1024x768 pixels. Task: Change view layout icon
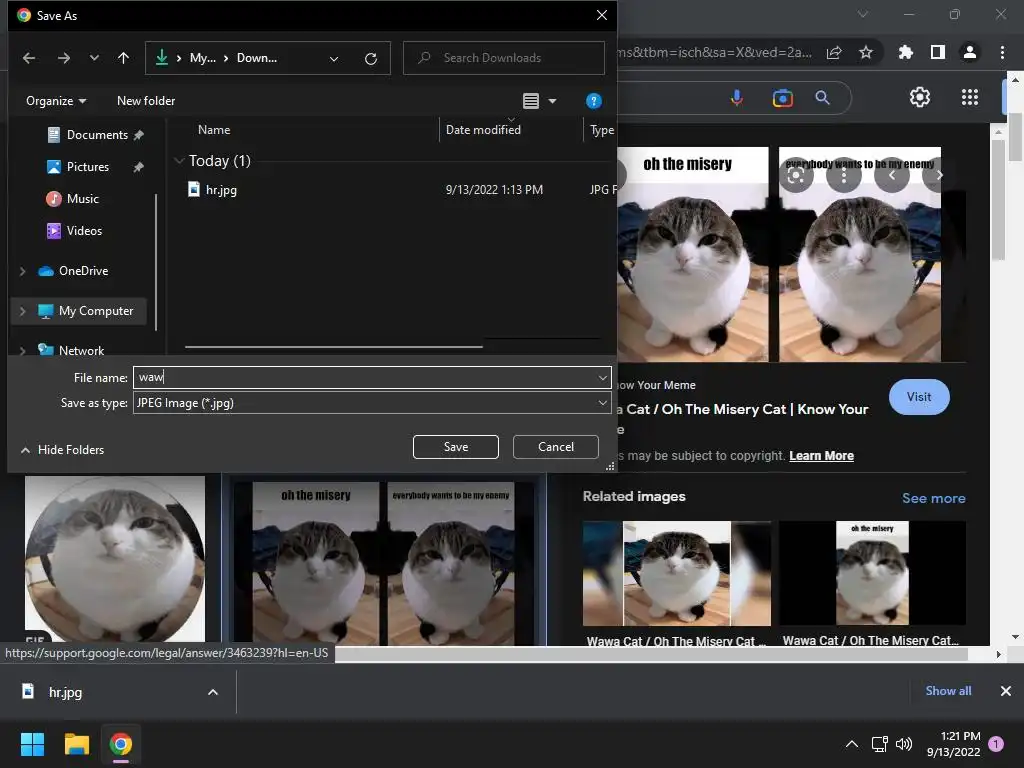[x=531, y=101]
